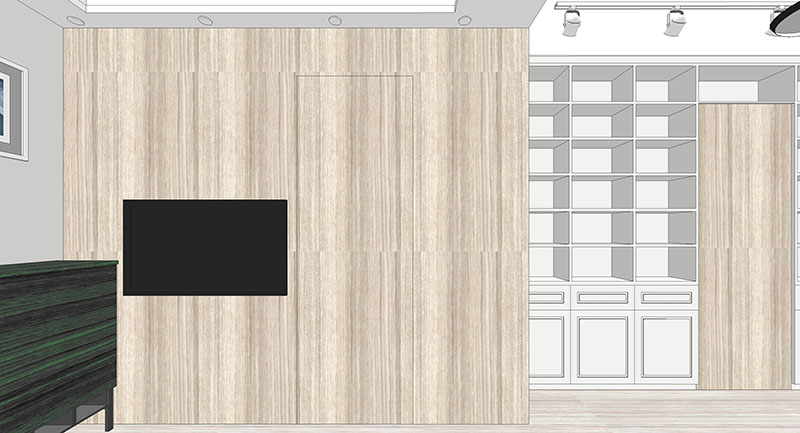Select the middle lower white cabinet door
The height and width of the screenshot is (433, 800).
tap(602, 345)
